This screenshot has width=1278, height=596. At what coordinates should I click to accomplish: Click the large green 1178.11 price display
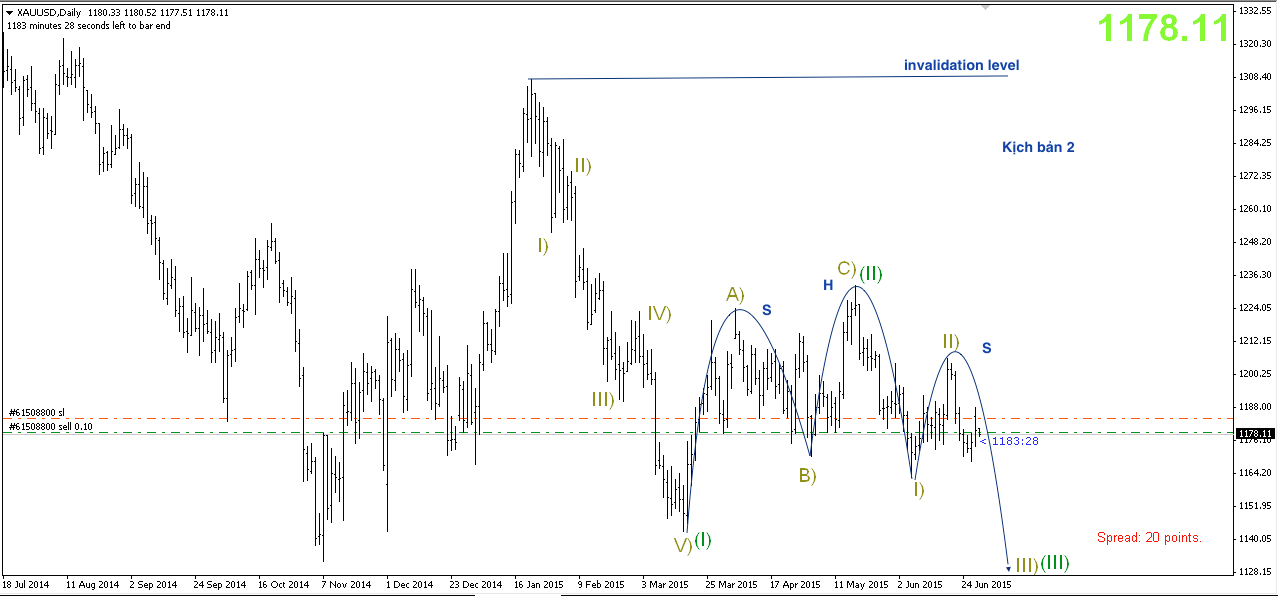[1162, 28]
